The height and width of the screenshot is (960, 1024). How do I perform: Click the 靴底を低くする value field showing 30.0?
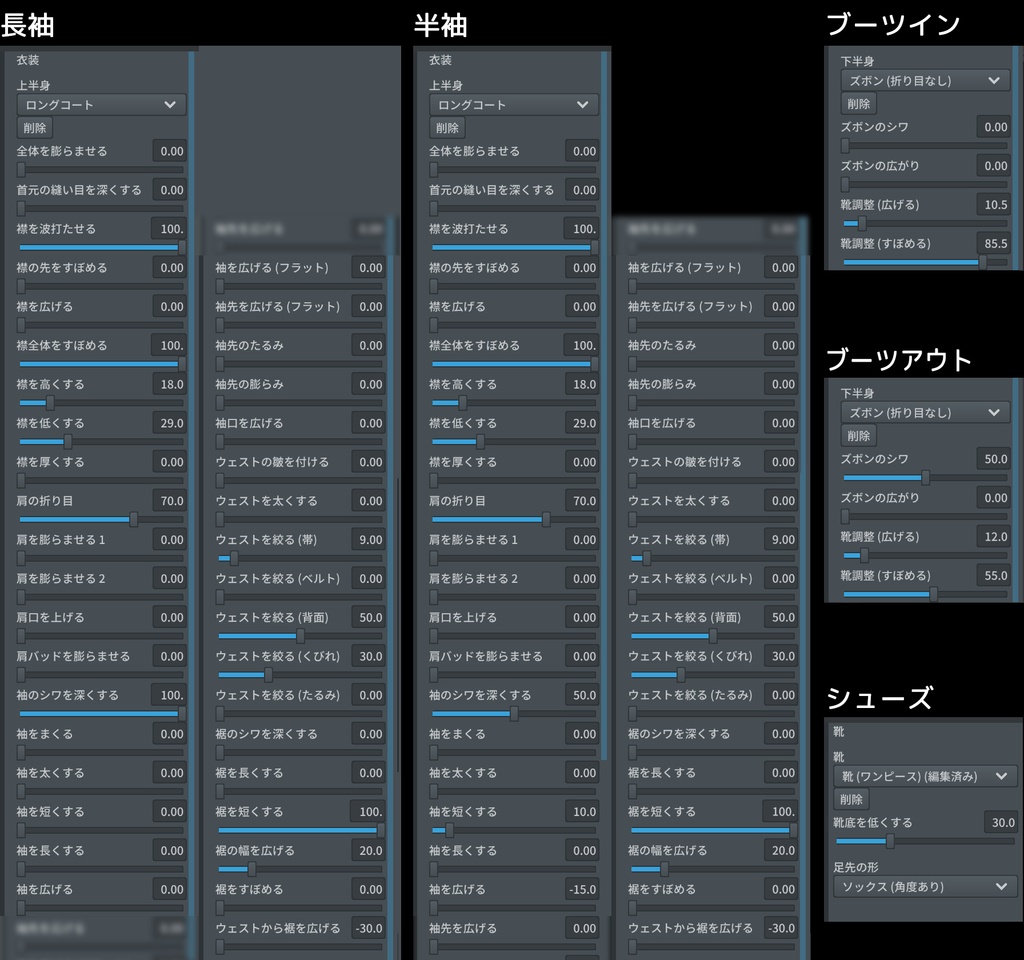[999, 821]
